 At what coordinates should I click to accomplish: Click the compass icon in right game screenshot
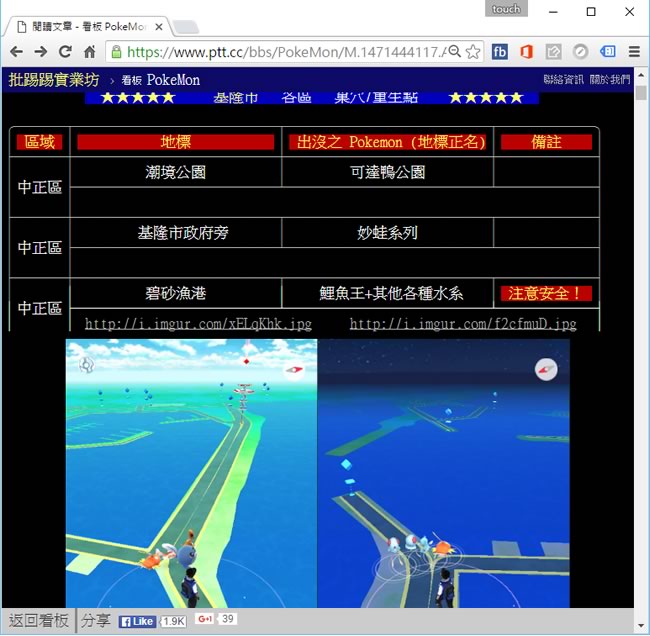tap(546, 369)
